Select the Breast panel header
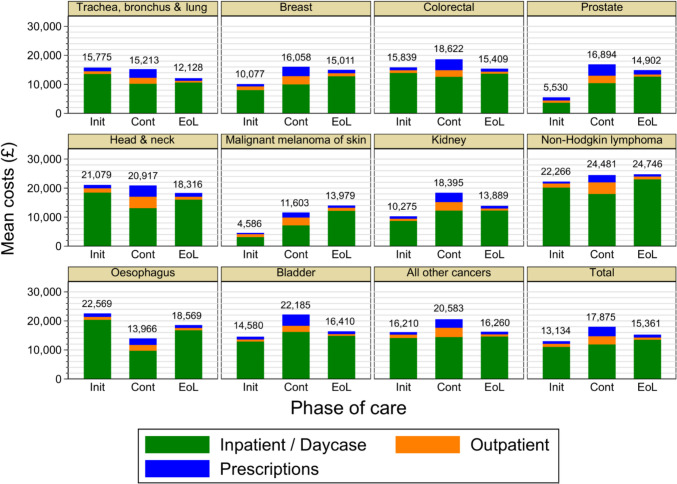Viewport: 677px width, 484px height. tap(296, 8)
